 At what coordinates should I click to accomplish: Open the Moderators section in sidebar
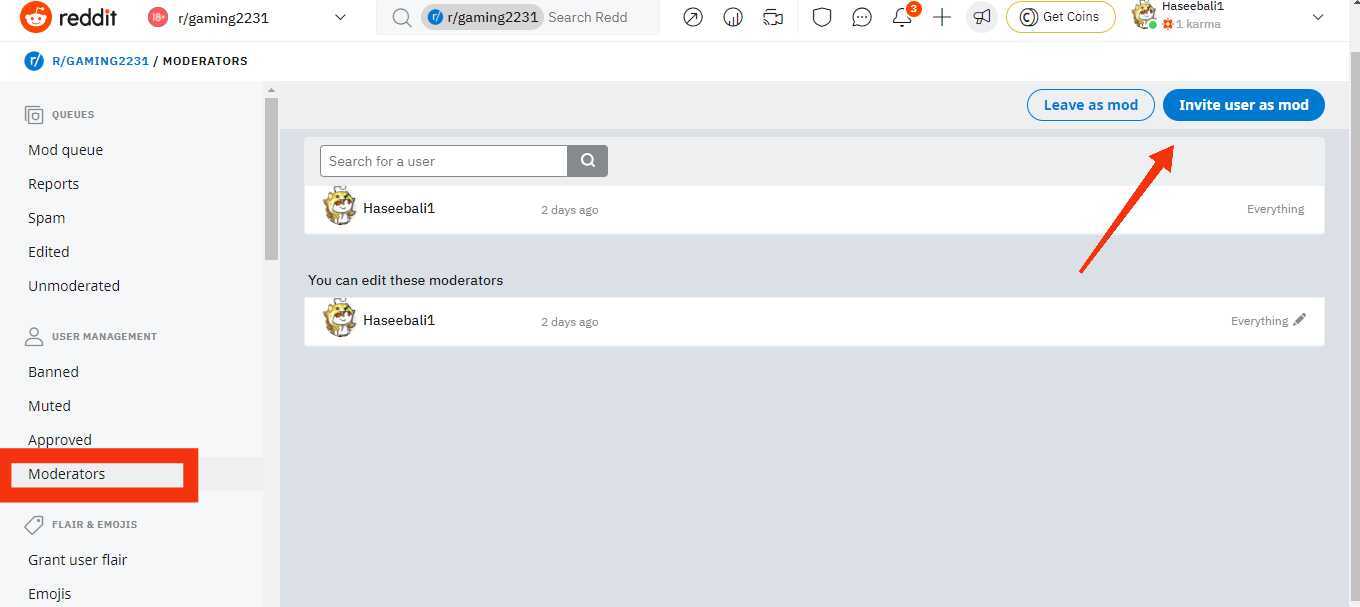point(67,473)
